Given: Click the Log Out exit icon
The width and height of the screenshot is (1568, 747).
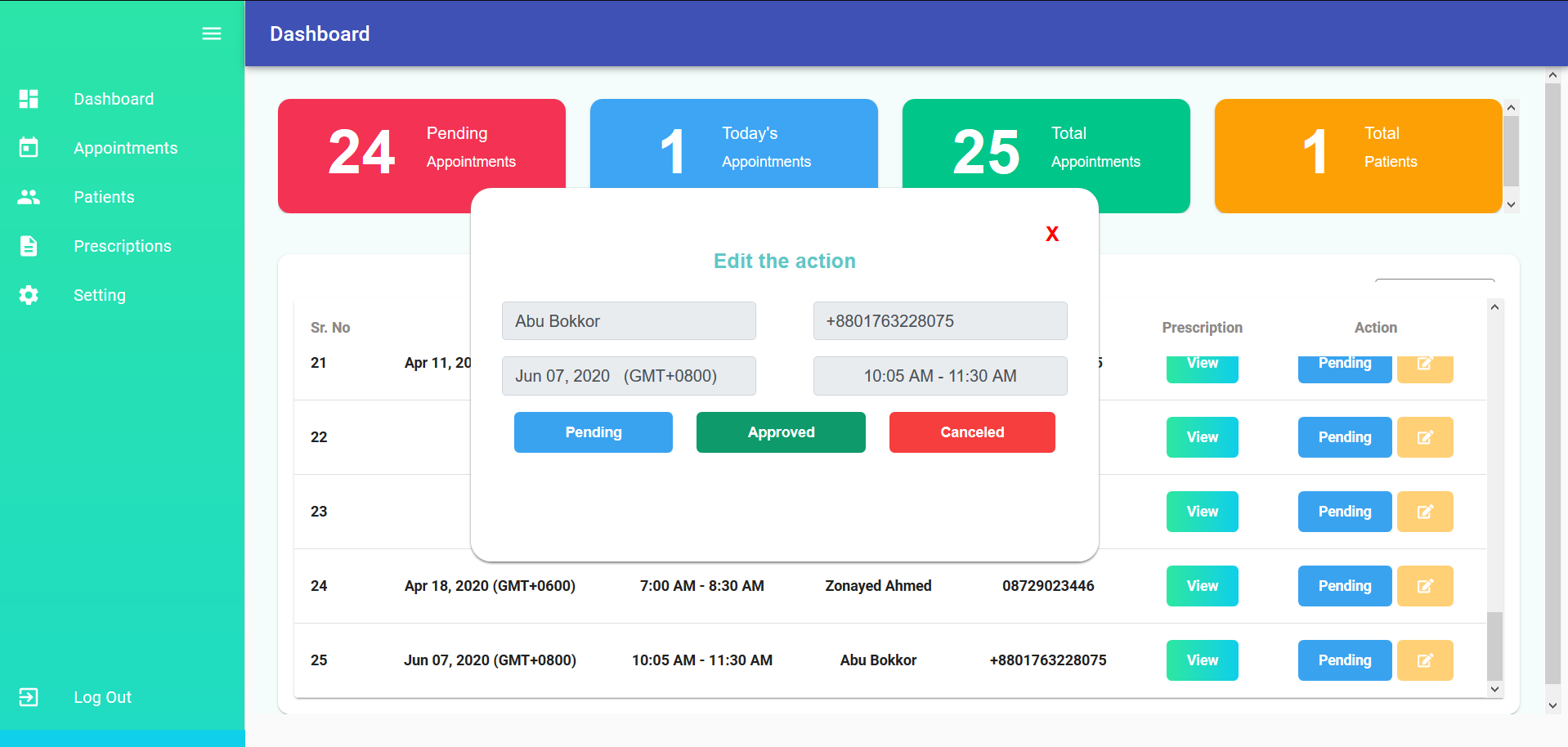Looking at the screenshot, I should point(29,697).
